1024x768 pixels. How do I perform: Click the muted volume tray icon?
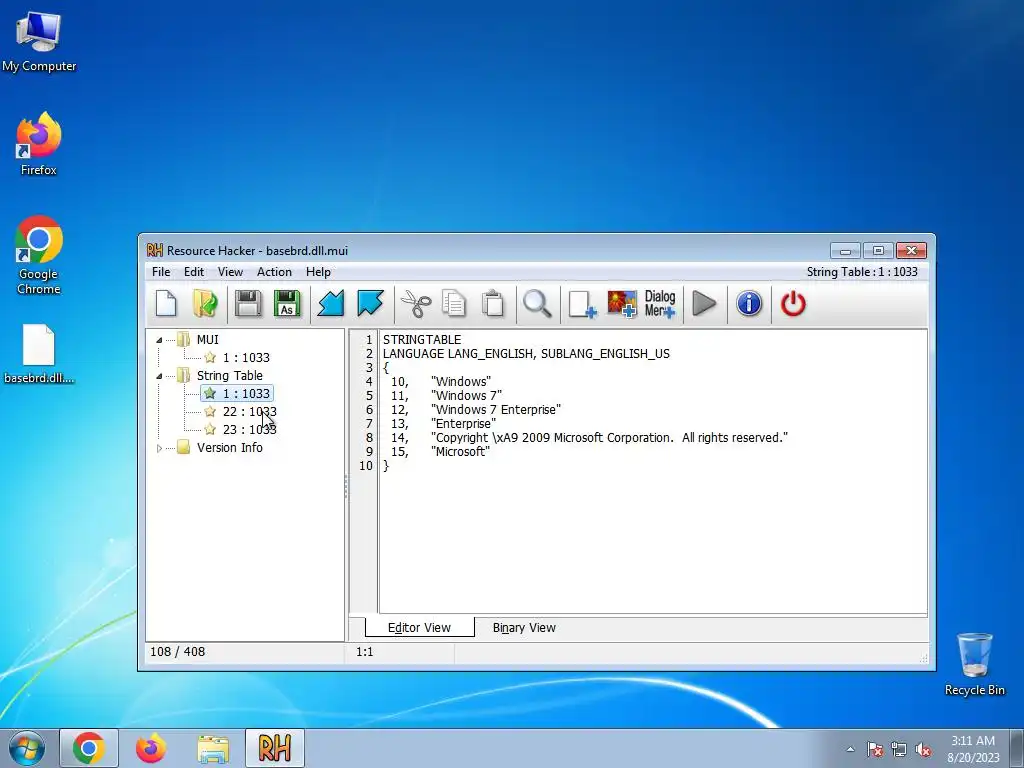pyautogui.click(x=923, y=749)
